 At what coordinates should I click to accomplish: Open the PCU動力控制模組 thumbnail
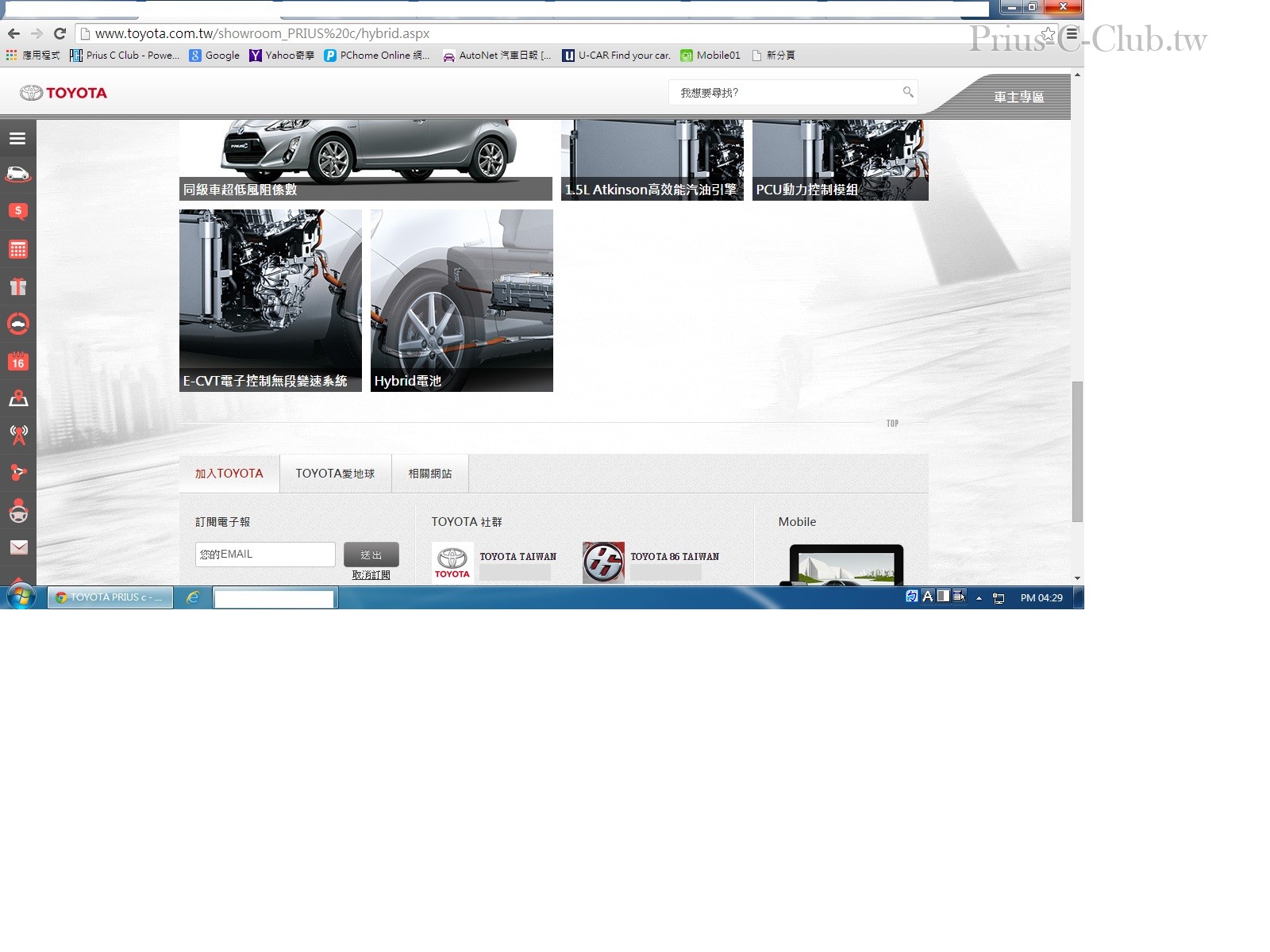841,159
